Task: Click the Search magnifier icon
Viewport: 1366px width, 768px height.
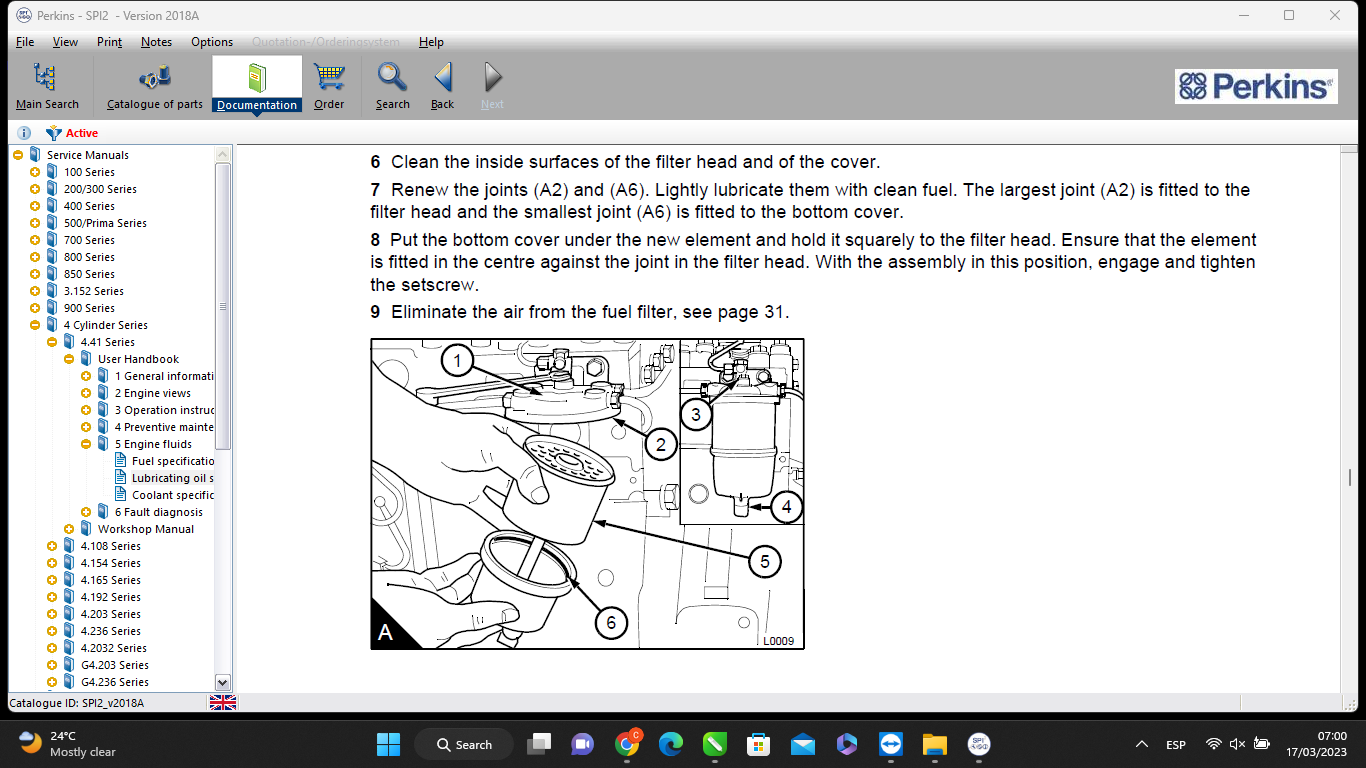Action: pos(392,84)
